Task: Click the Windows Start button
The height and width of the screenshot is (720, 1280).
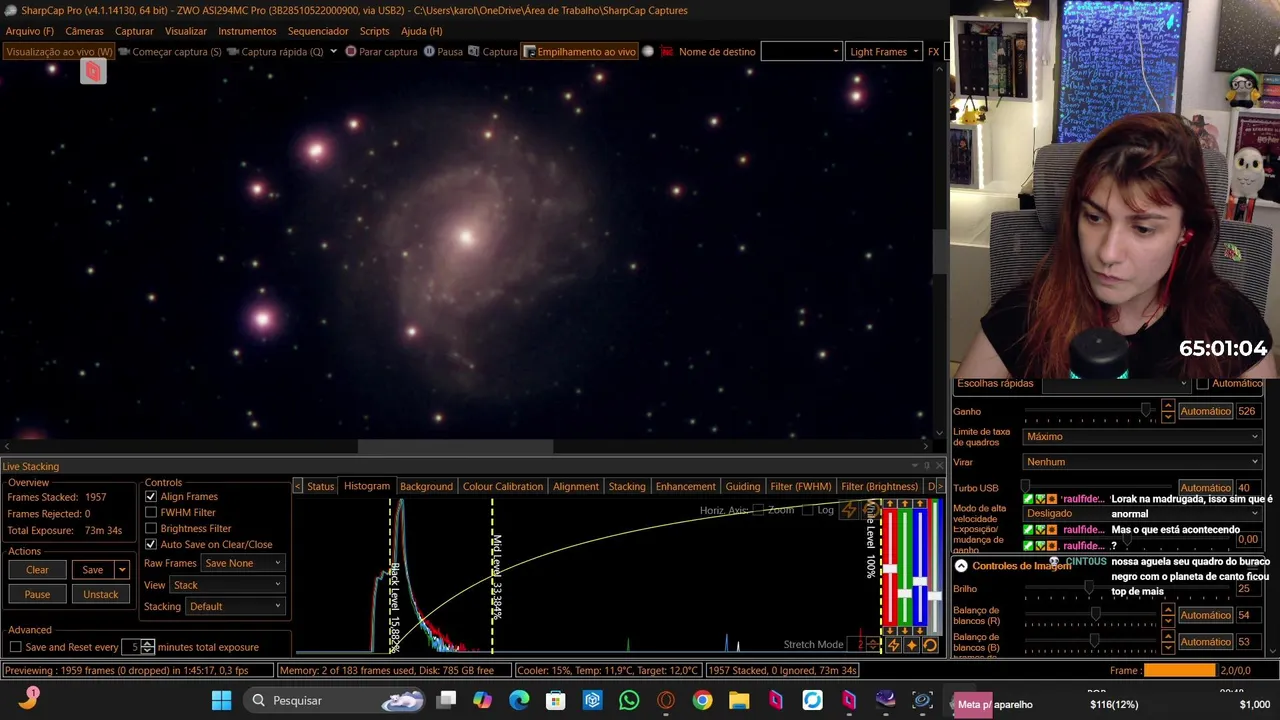Action: click(x=221, y=700)
